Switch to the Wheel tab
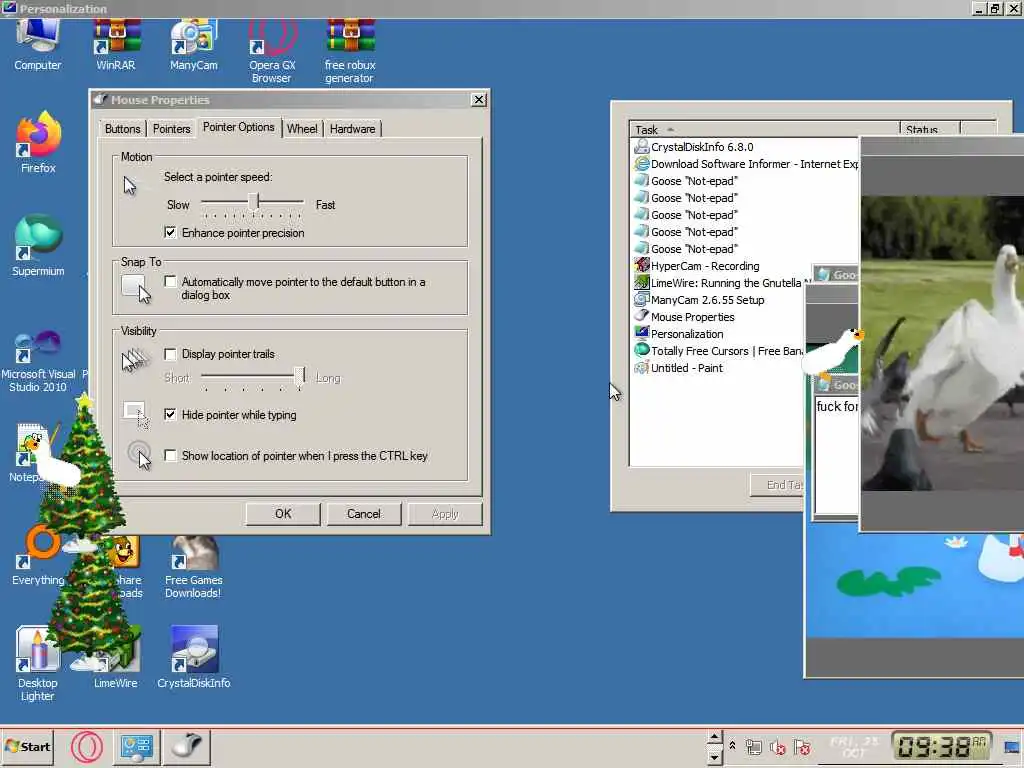The width and height of the screenshot is (1024, 768). click(x=302, y=129)
